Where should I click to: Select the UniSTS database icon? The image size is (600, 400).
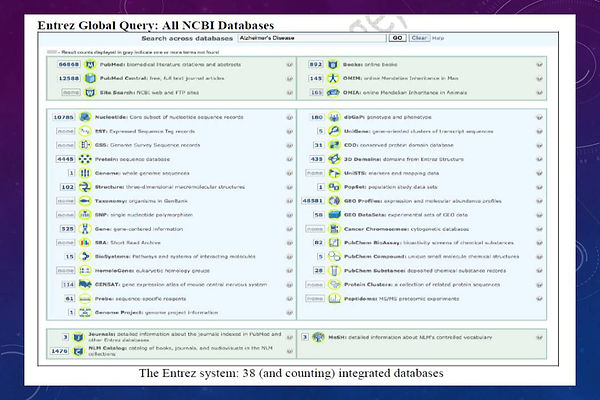coord(334,173)
